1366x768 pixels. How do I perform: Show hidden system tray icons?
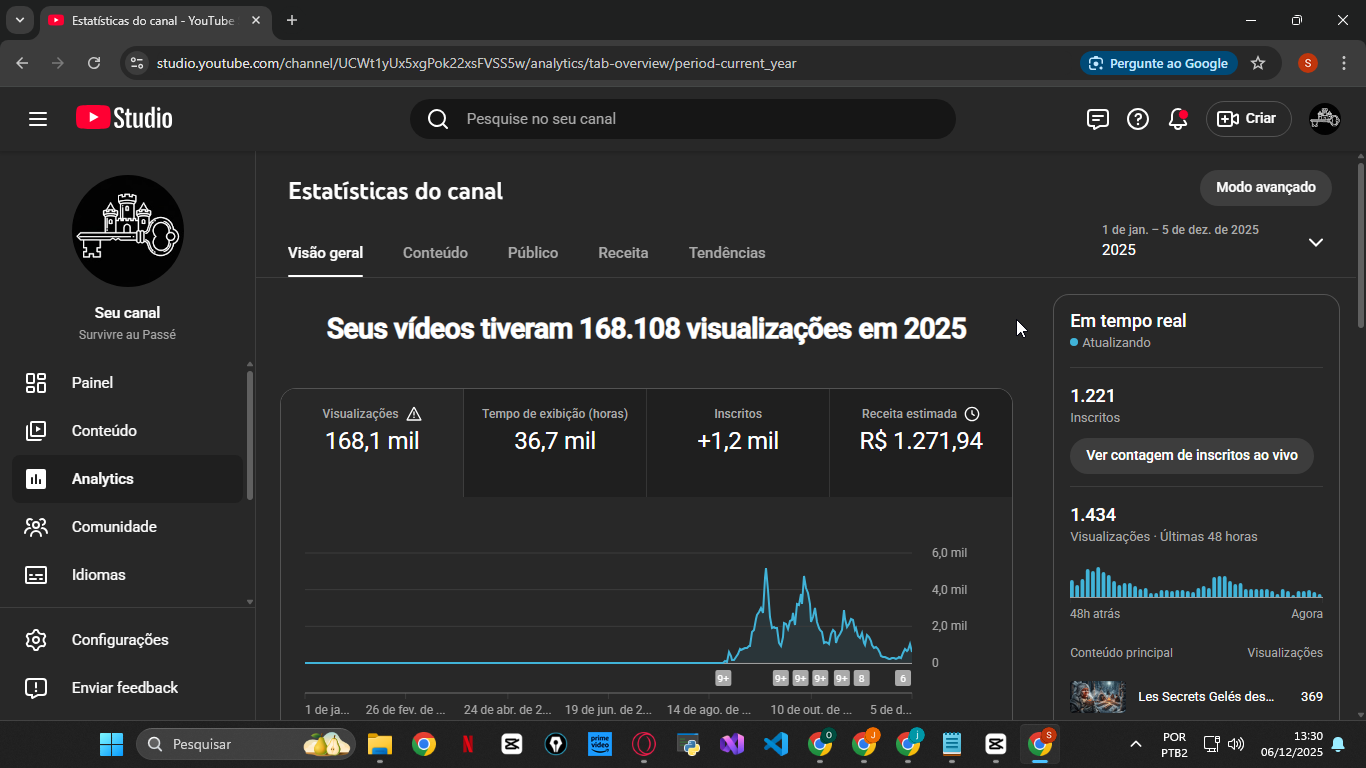click(1136, 744)
